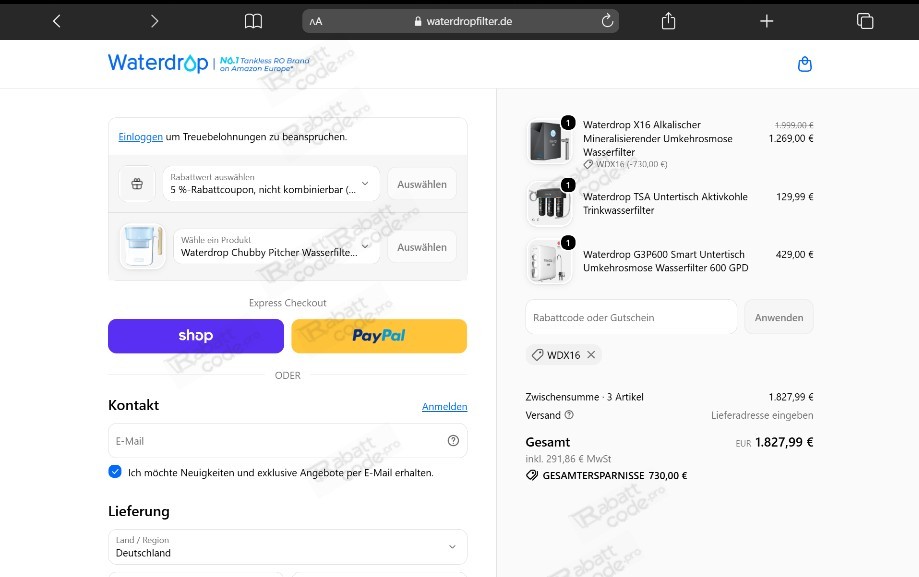Click the Anmelden link

pyautogui.click(x=444, y=406)
